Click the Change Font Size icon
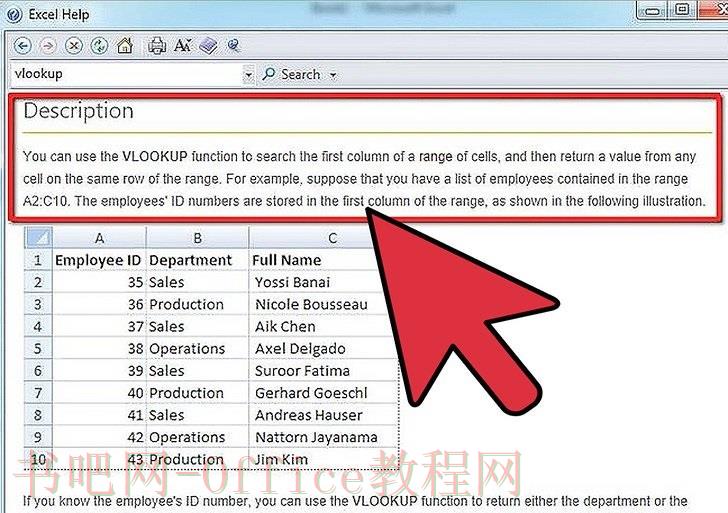728x513 pixels. pyautogui.click(x=182, y=45)
